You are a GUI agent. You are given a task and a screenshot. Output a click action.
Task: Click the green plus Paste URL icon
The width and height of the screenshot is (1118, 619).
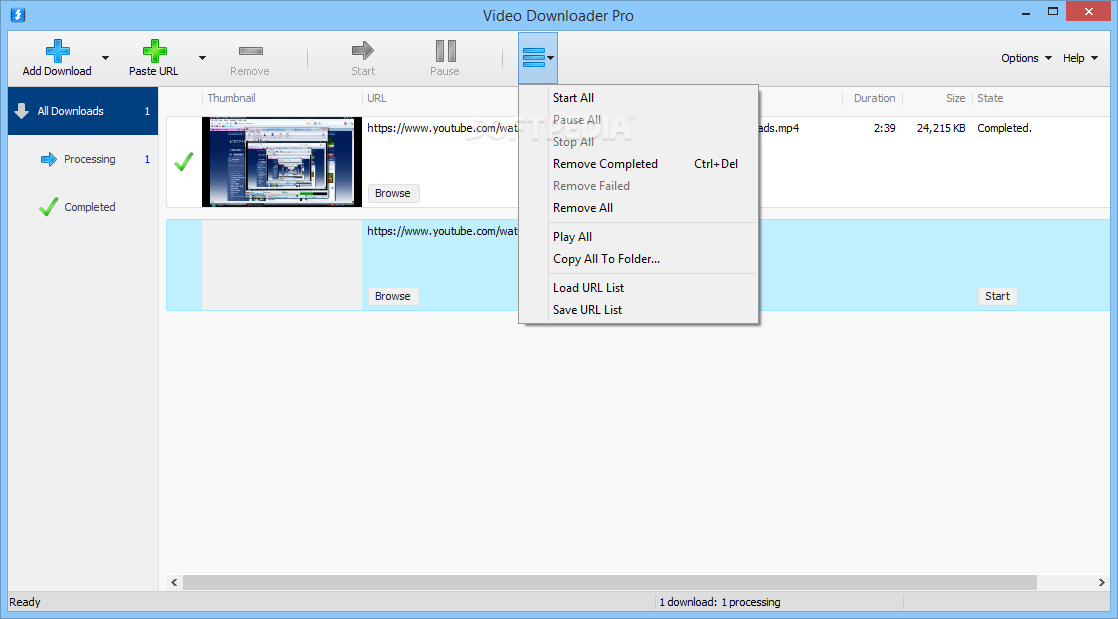point(155,51)
